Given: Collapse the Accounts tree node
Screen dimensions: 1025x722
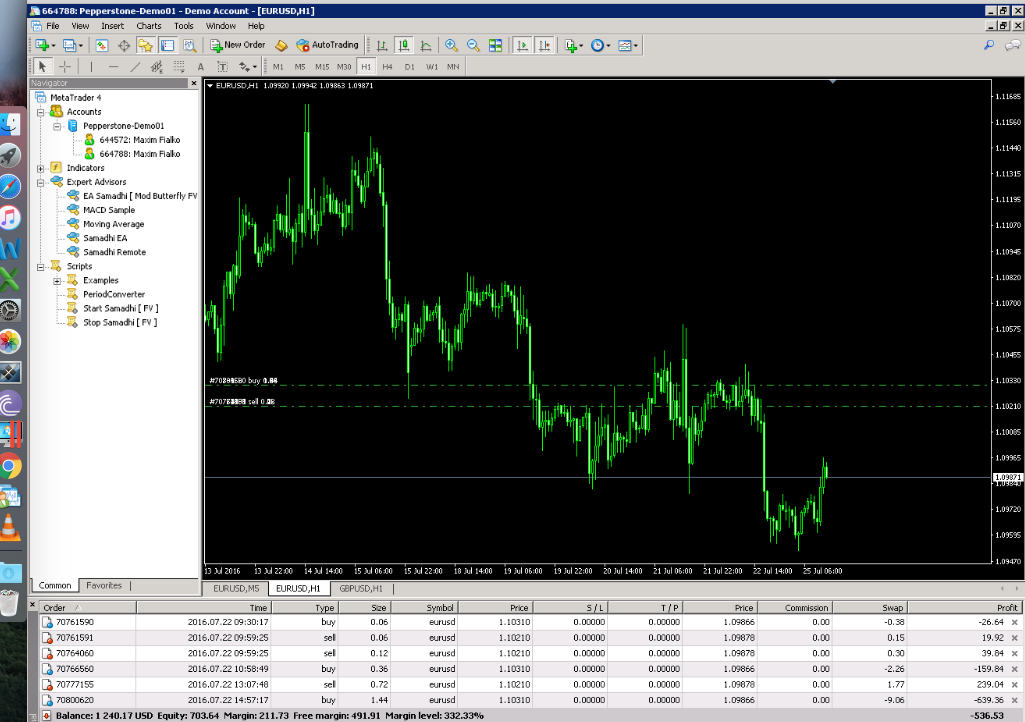Looking at the screenshot, I should pyautogui.click(x=41, y=112).
